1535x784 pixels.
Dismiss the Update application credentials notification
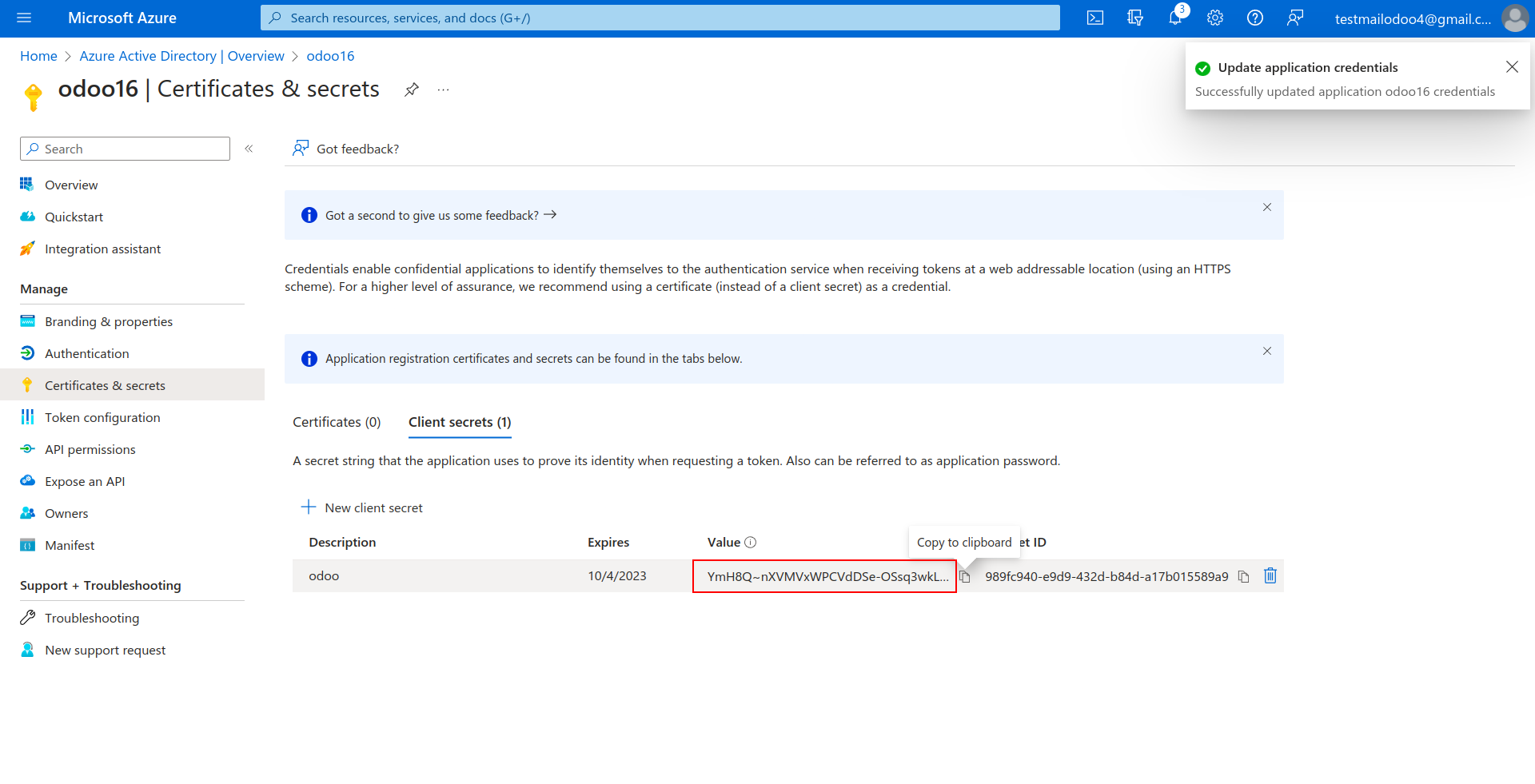coord(1512,67)
